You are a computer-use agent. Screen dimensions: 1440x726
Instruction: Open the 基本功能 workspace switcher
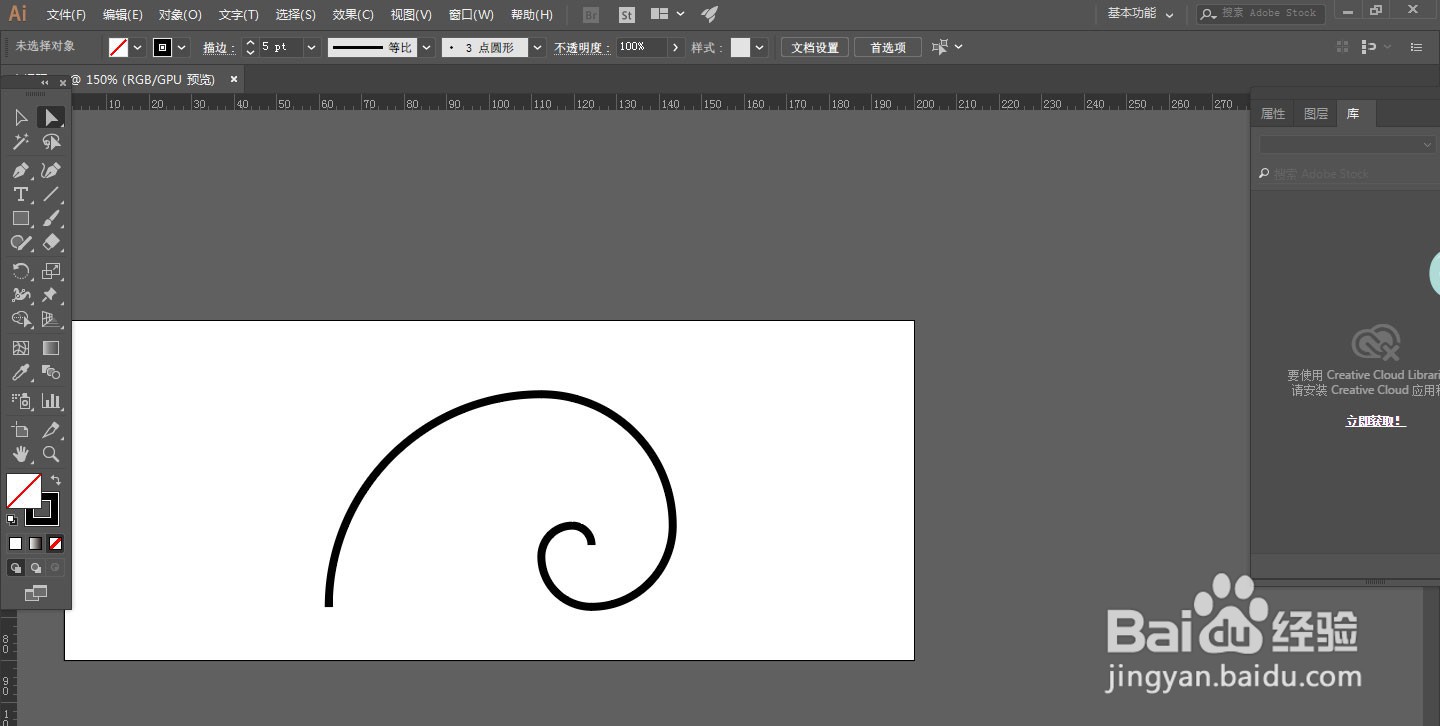pyautogui.click(x=1140, y=14)
